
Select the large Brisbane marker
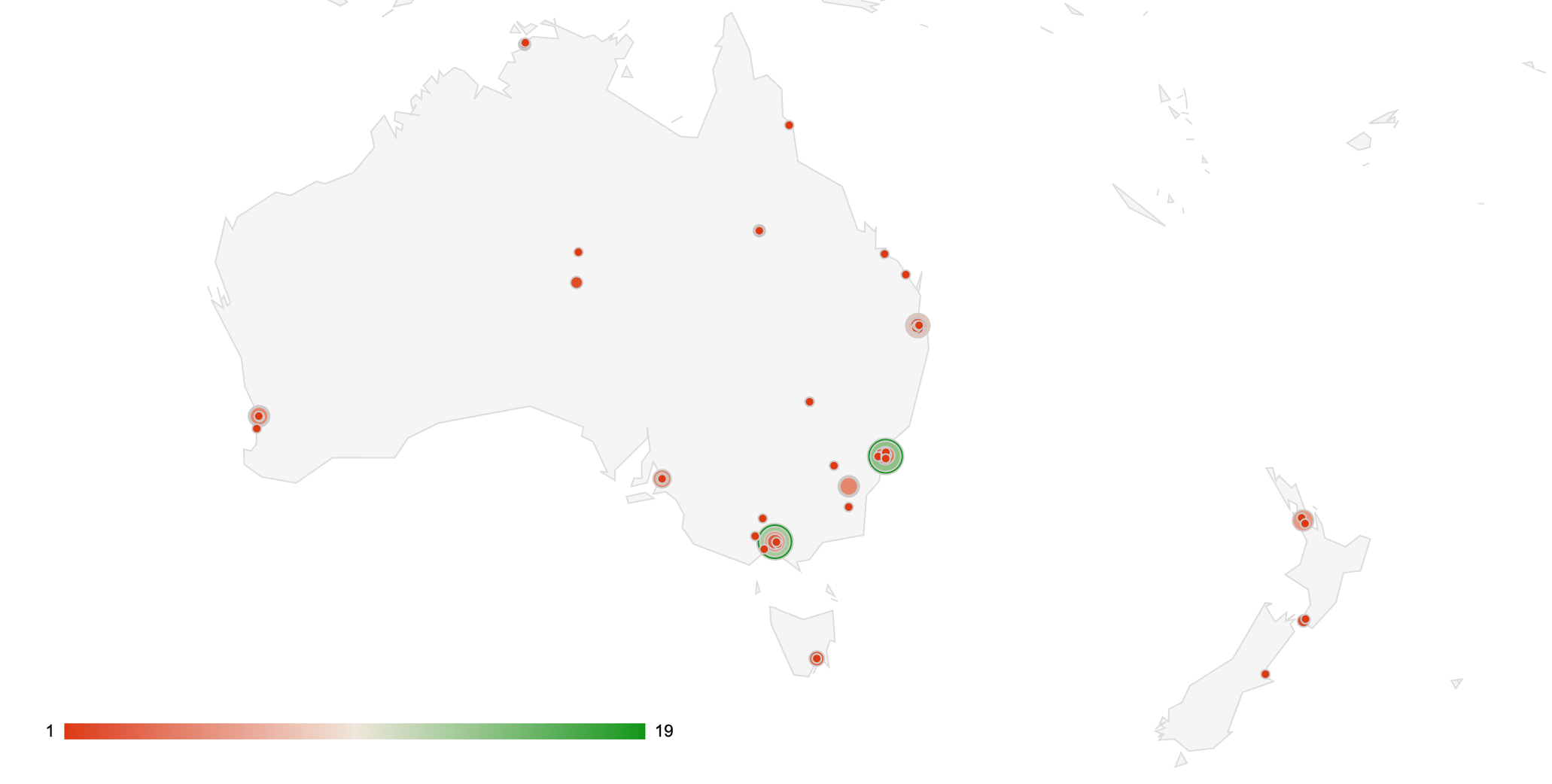[918, 325]
